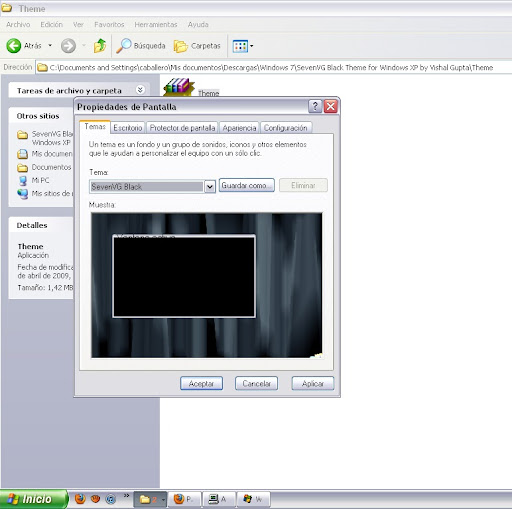Open Mi PC link in sidebar
This screenshot has height=509, width=512.
coord(33,180)
